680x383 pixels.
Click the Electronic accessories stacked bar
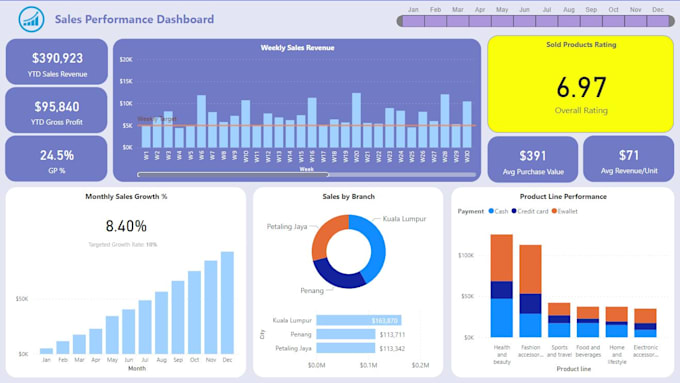click(645, 323)
